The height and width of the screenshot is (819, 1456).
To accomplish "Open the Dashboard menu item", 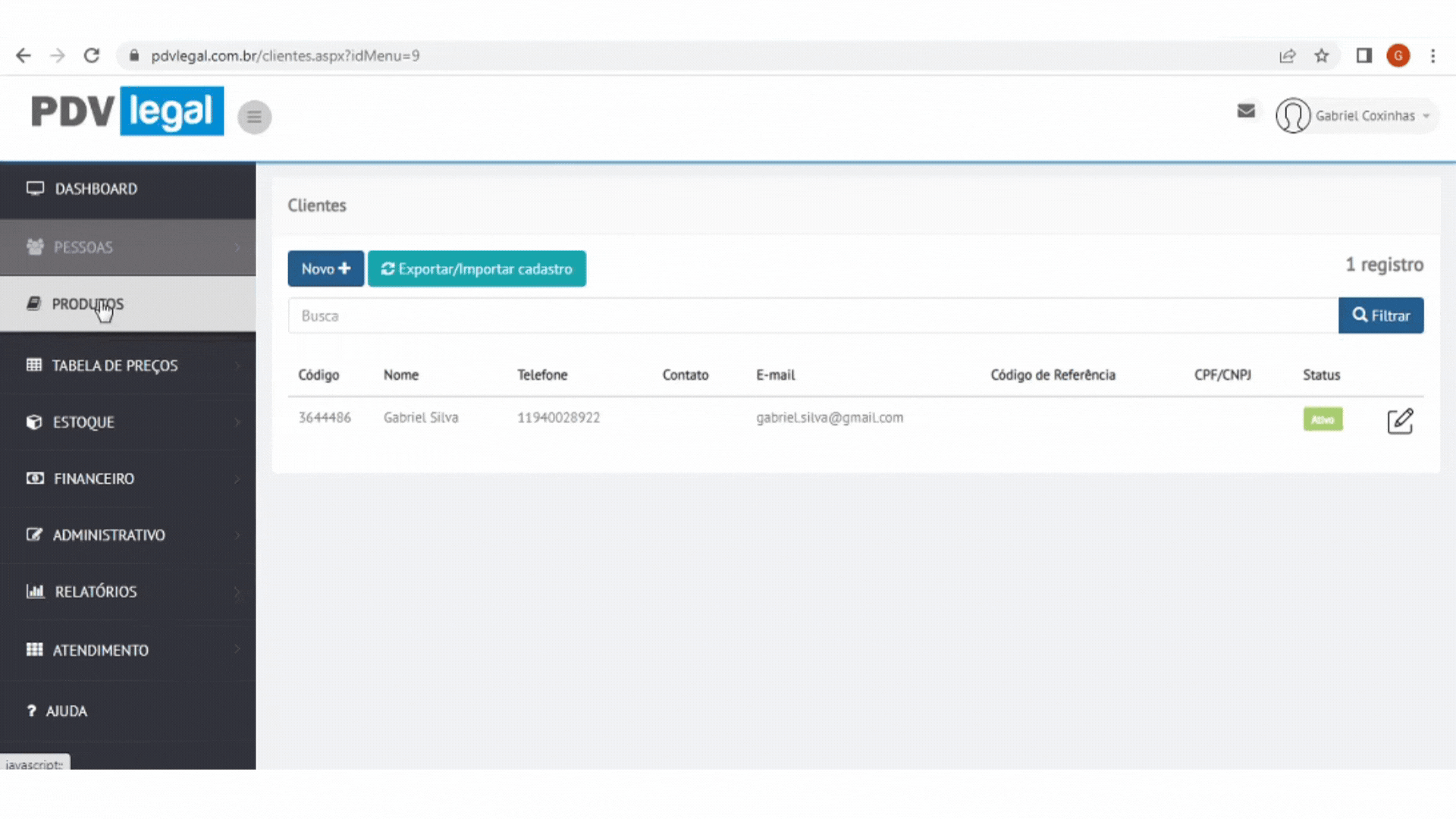I will coord(96,189).
